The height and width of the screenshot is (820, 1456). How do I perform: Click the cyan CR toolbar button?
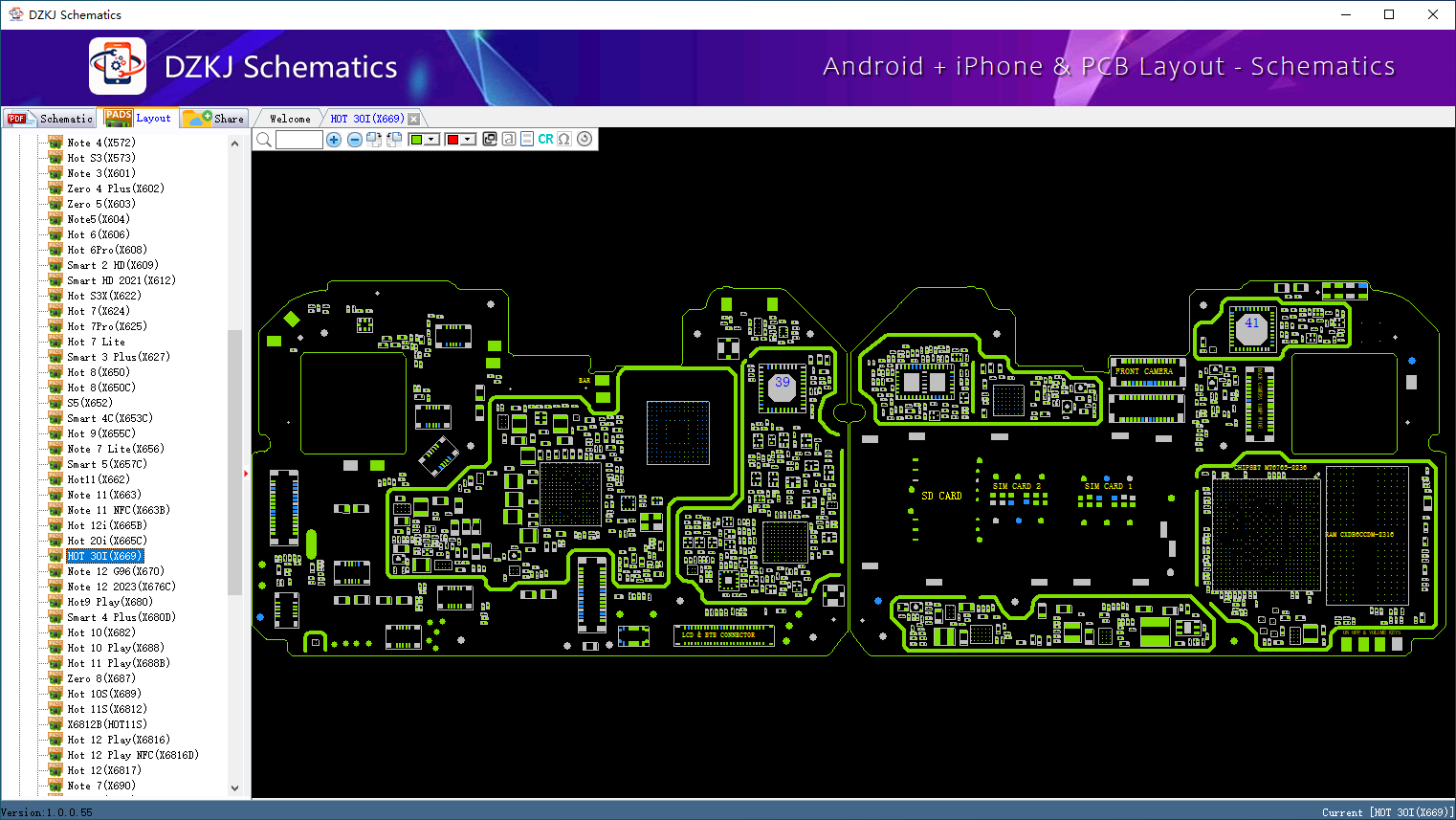tap(545, 140)
